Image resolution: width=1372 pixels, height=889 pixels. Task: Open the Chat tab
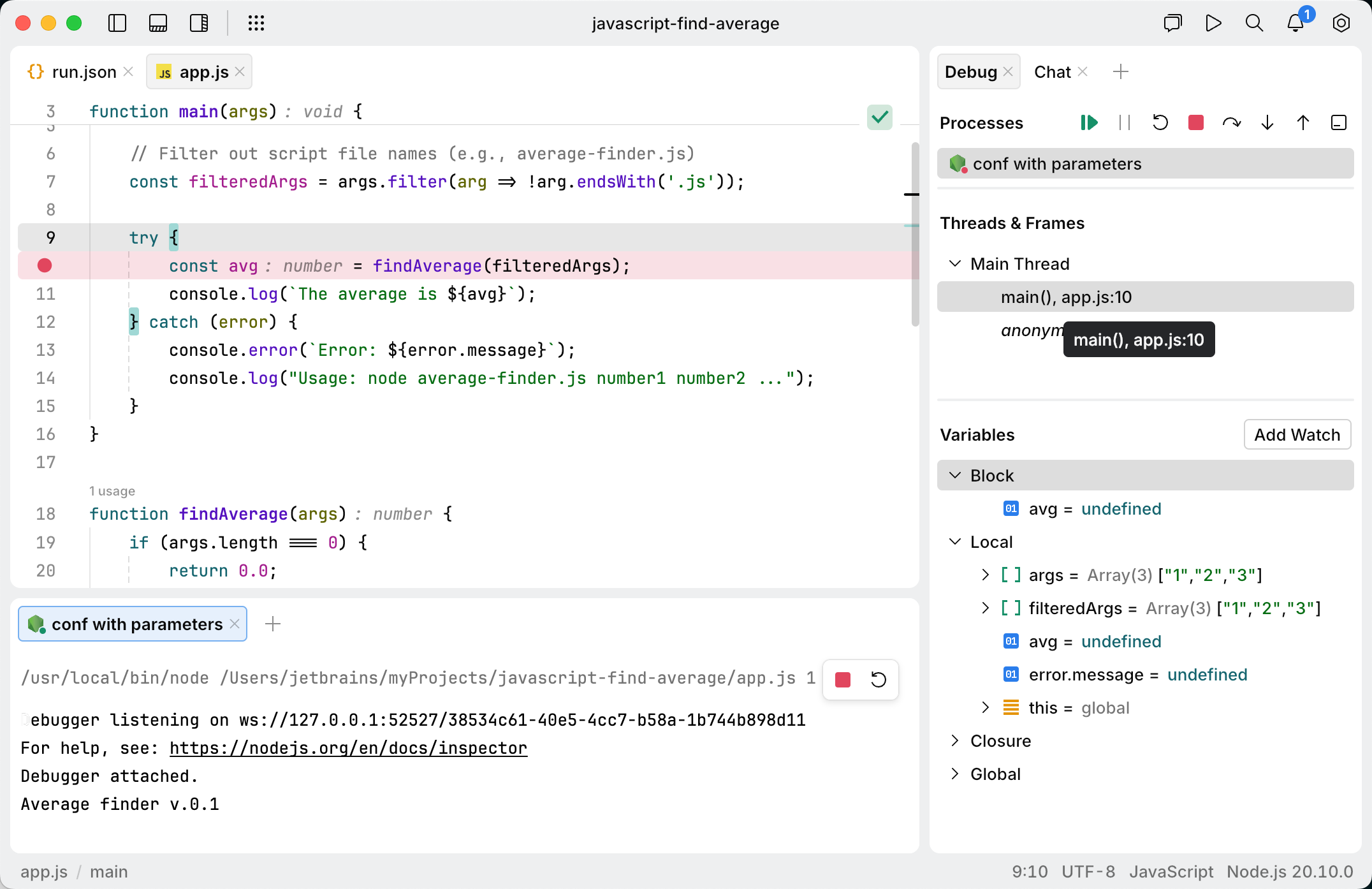(1052, 71)
